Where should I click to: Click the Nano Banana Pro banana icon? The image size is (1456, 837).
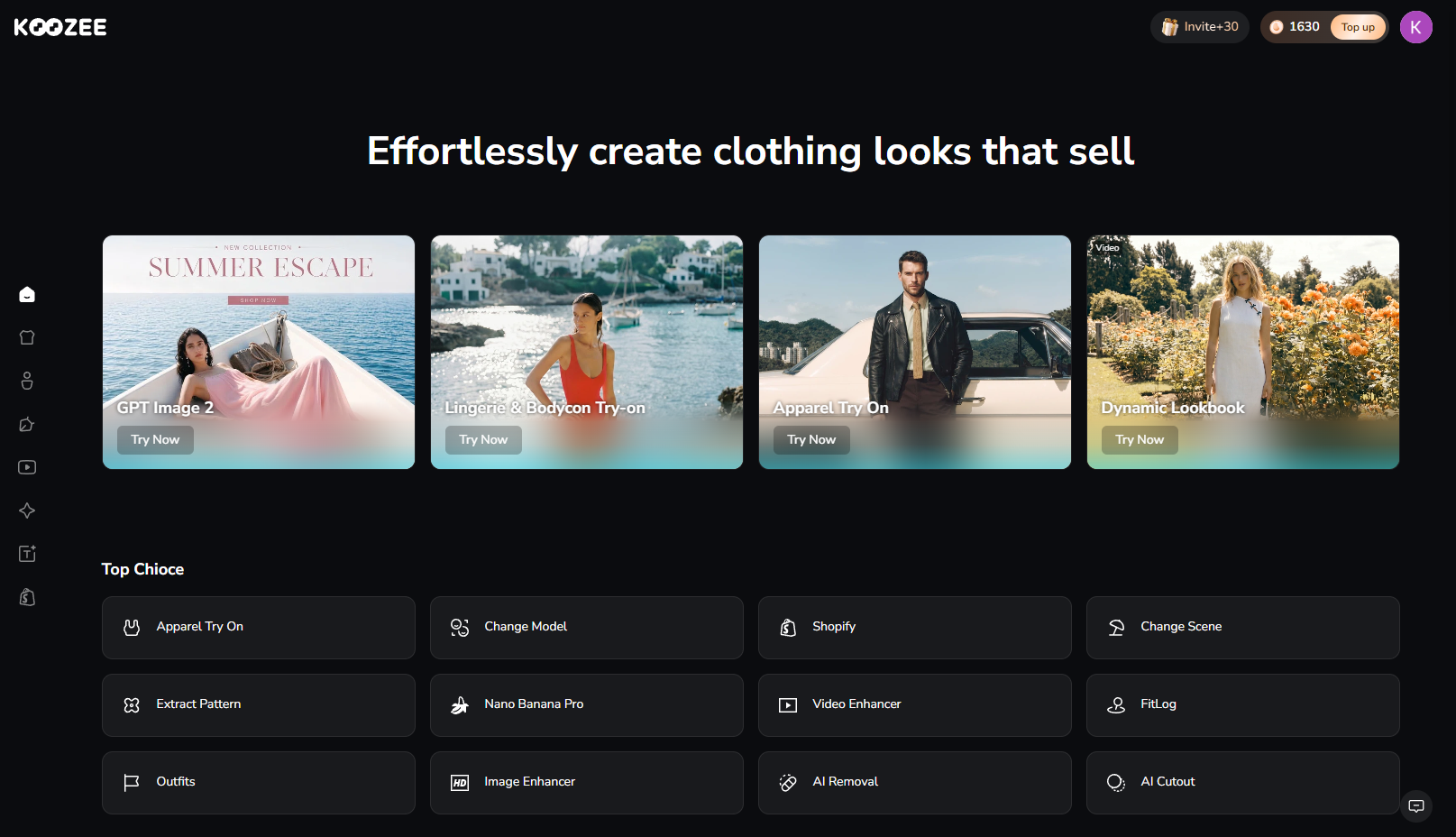(460, 704)
